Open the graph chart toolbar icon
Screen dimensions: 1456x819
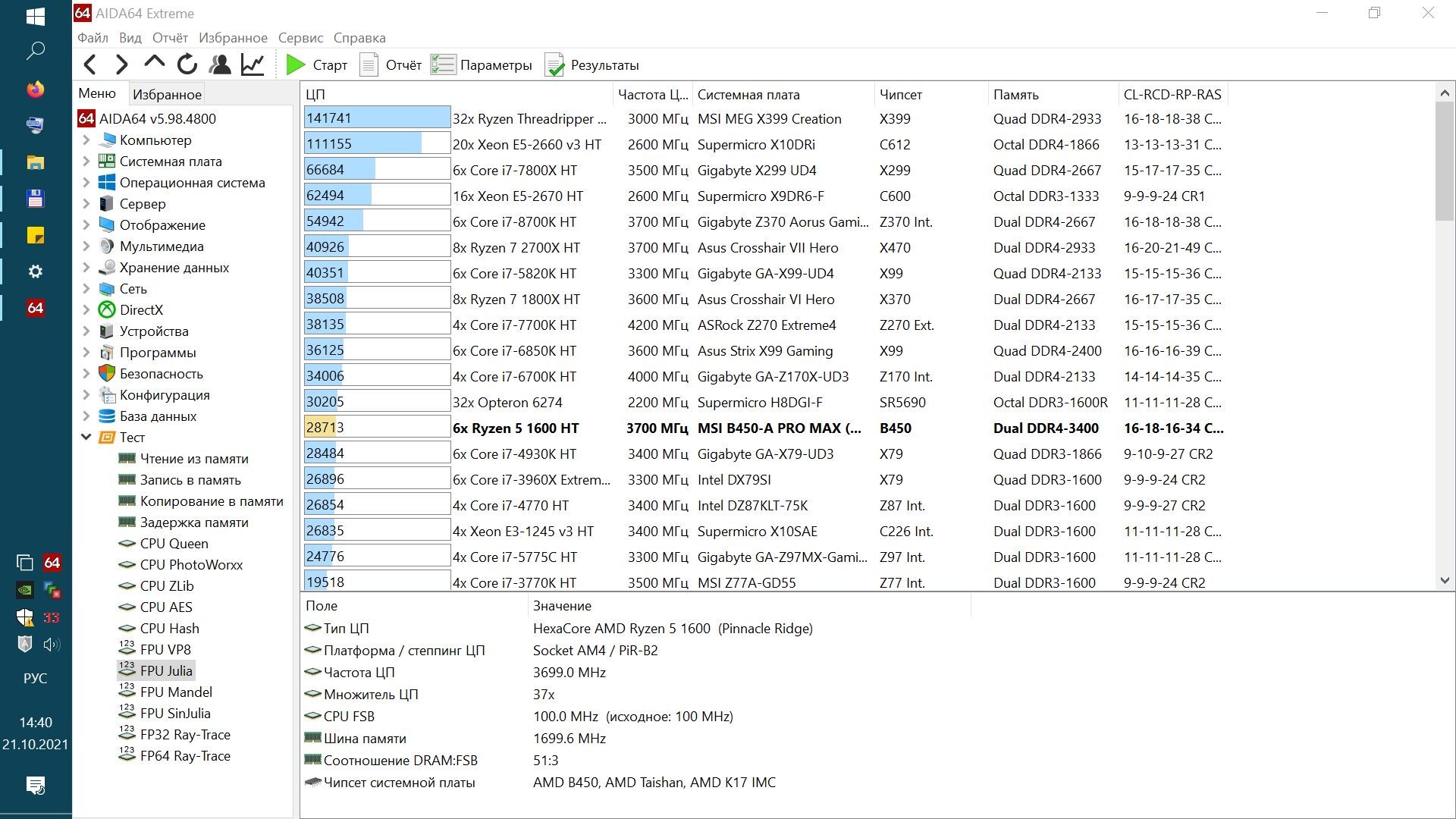(x=253, y=65)
